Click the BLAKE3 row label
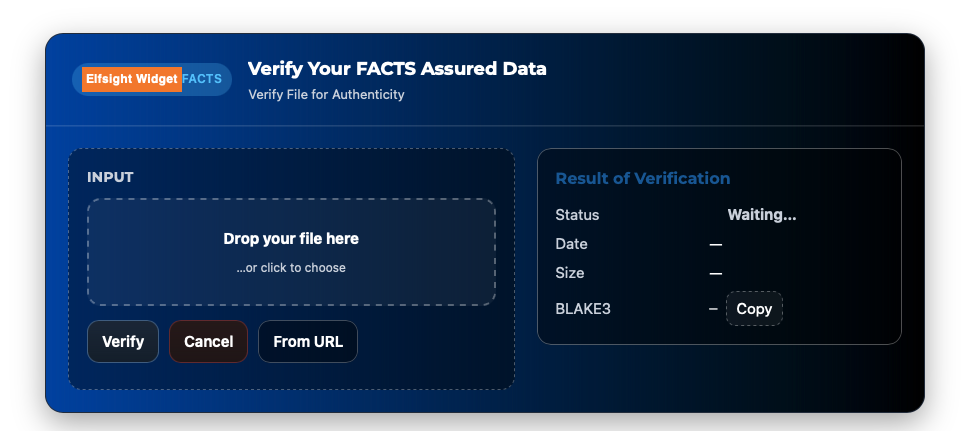 click(x=583, y=309)
